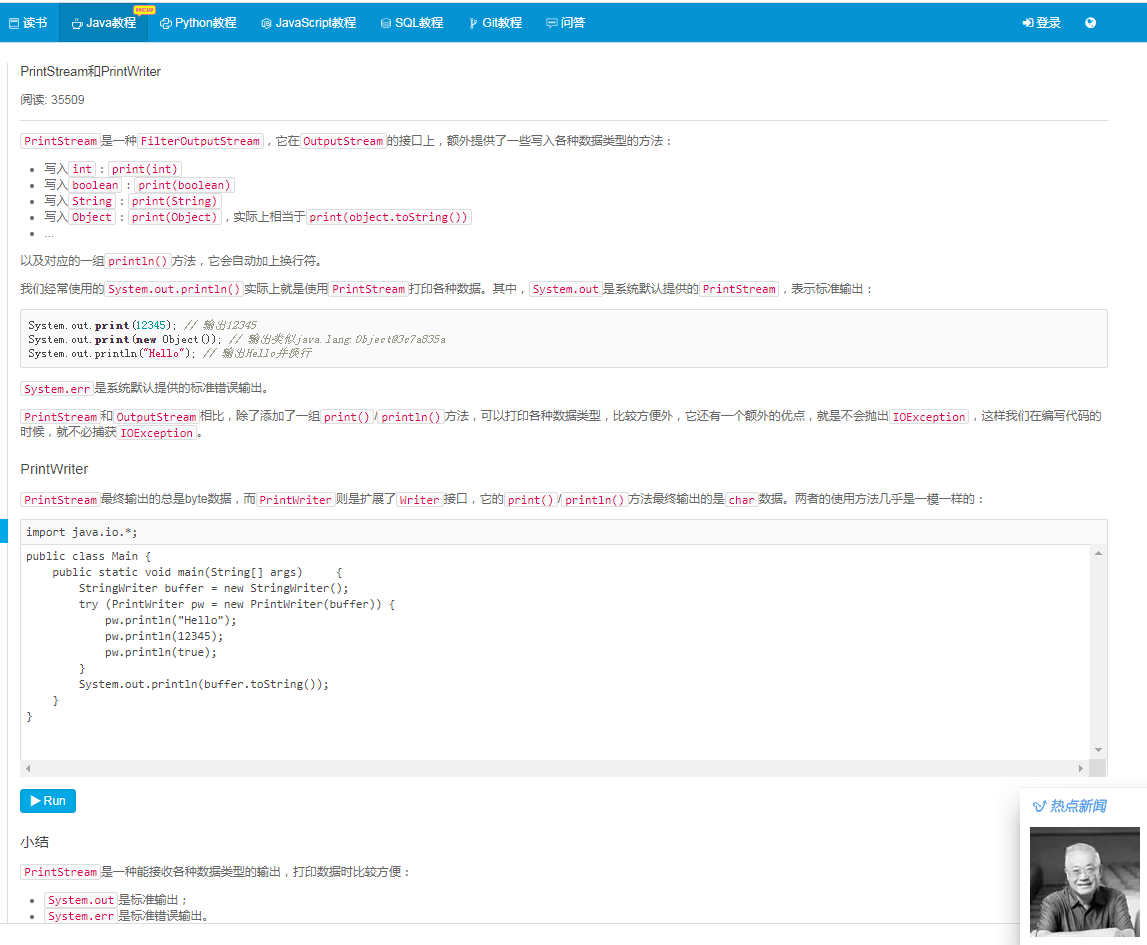Screen dimensions: 1147x945
Task: Click the import java.io.*; line
Action: (82, 532)
